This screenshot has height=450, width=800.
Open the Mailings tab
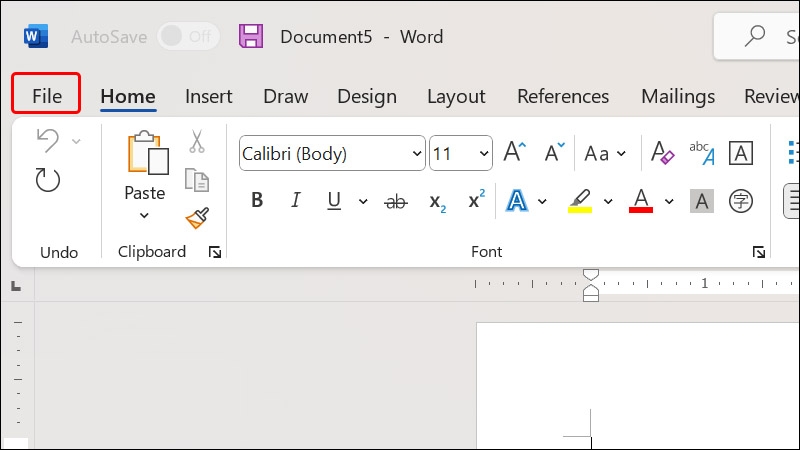coord(678,96)
